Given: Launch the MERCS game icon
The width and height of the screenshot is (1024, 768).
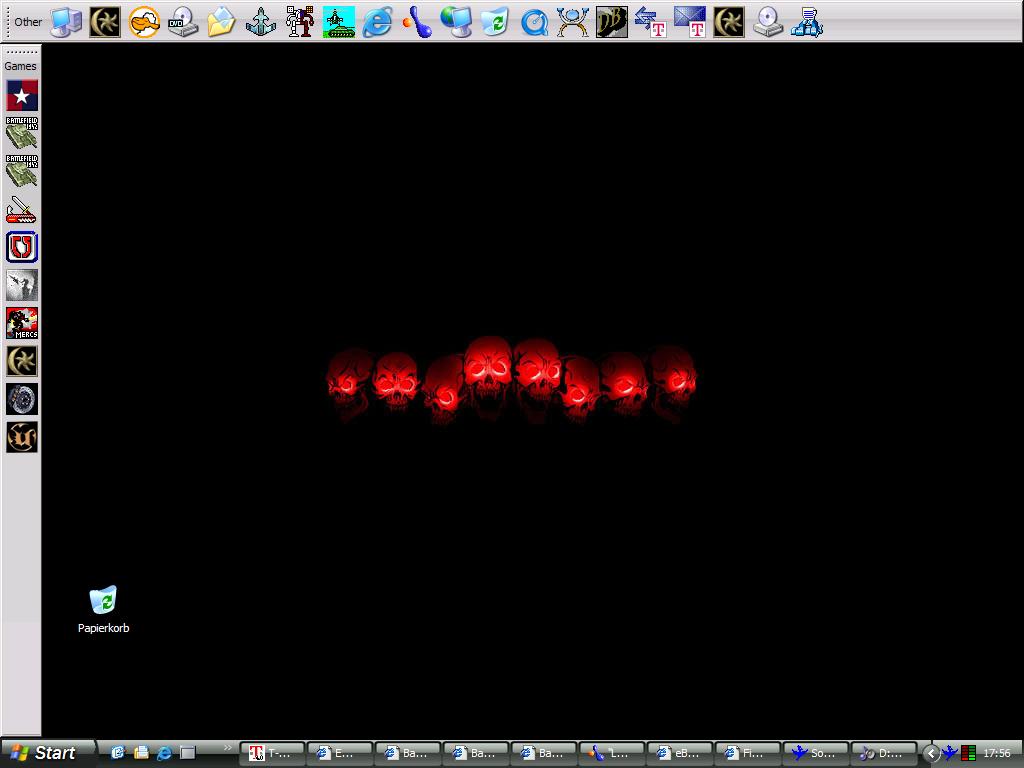Looking at the screenshot, I should pyautogui.click(x=22, y=323).
